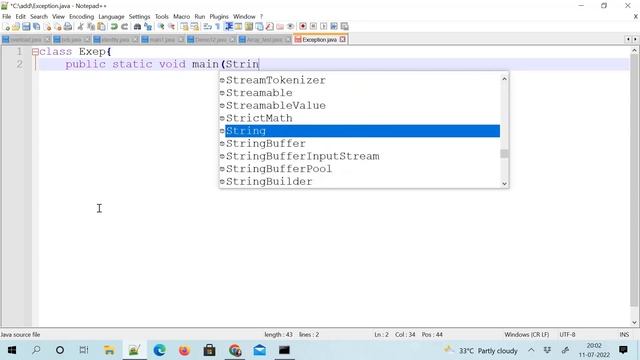This screenshot has height=360, width=640.
Task: Toggle show all characters pilcrow icon
Action: 218,27
